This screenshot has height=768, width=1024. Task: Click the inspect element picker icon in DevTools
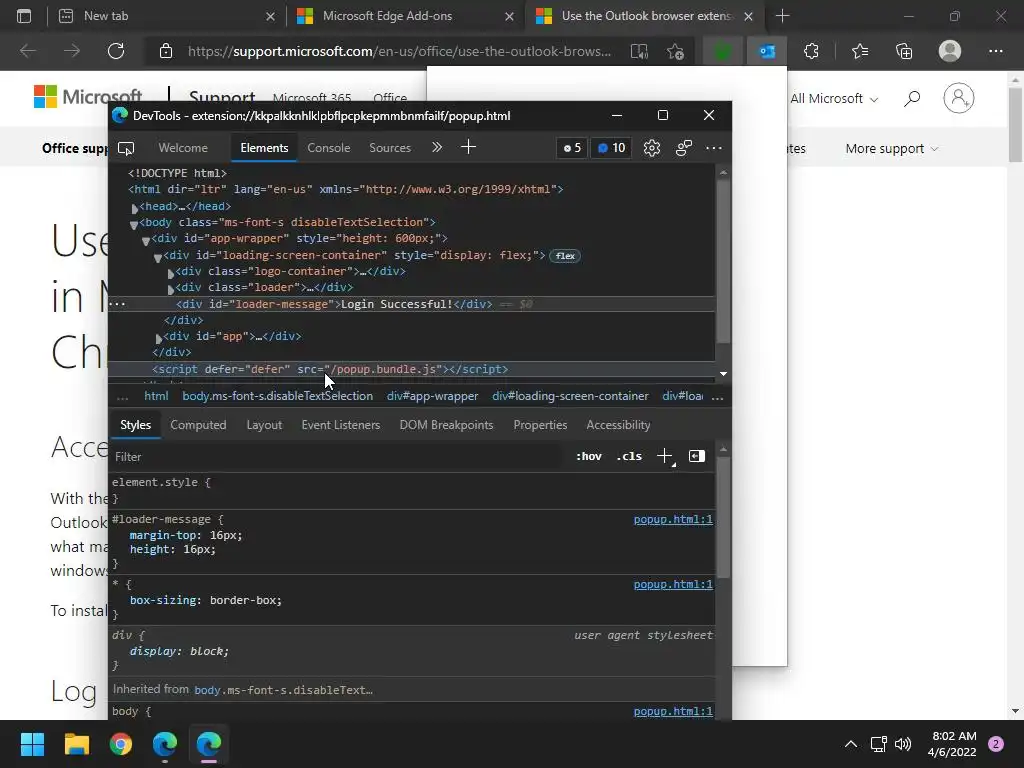point(126,148)
